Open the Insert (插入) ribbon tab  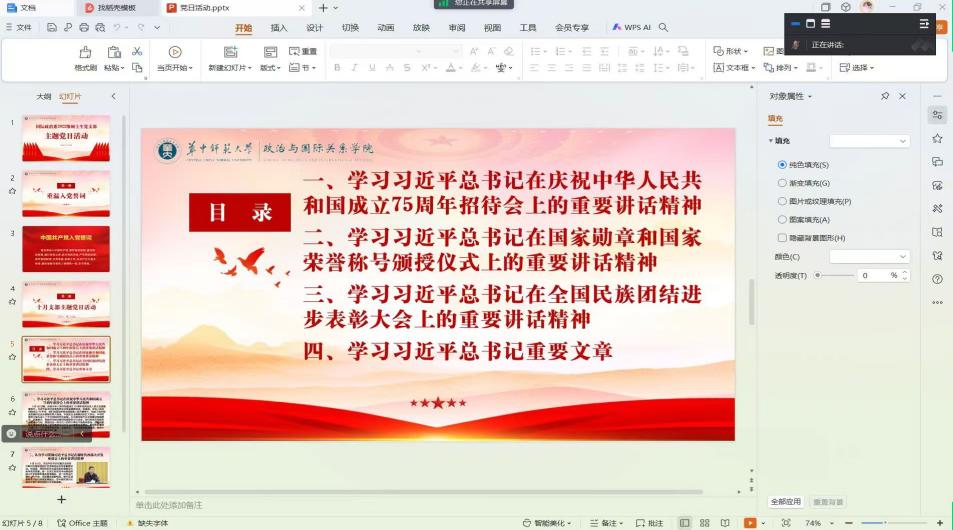click(279, 28)
